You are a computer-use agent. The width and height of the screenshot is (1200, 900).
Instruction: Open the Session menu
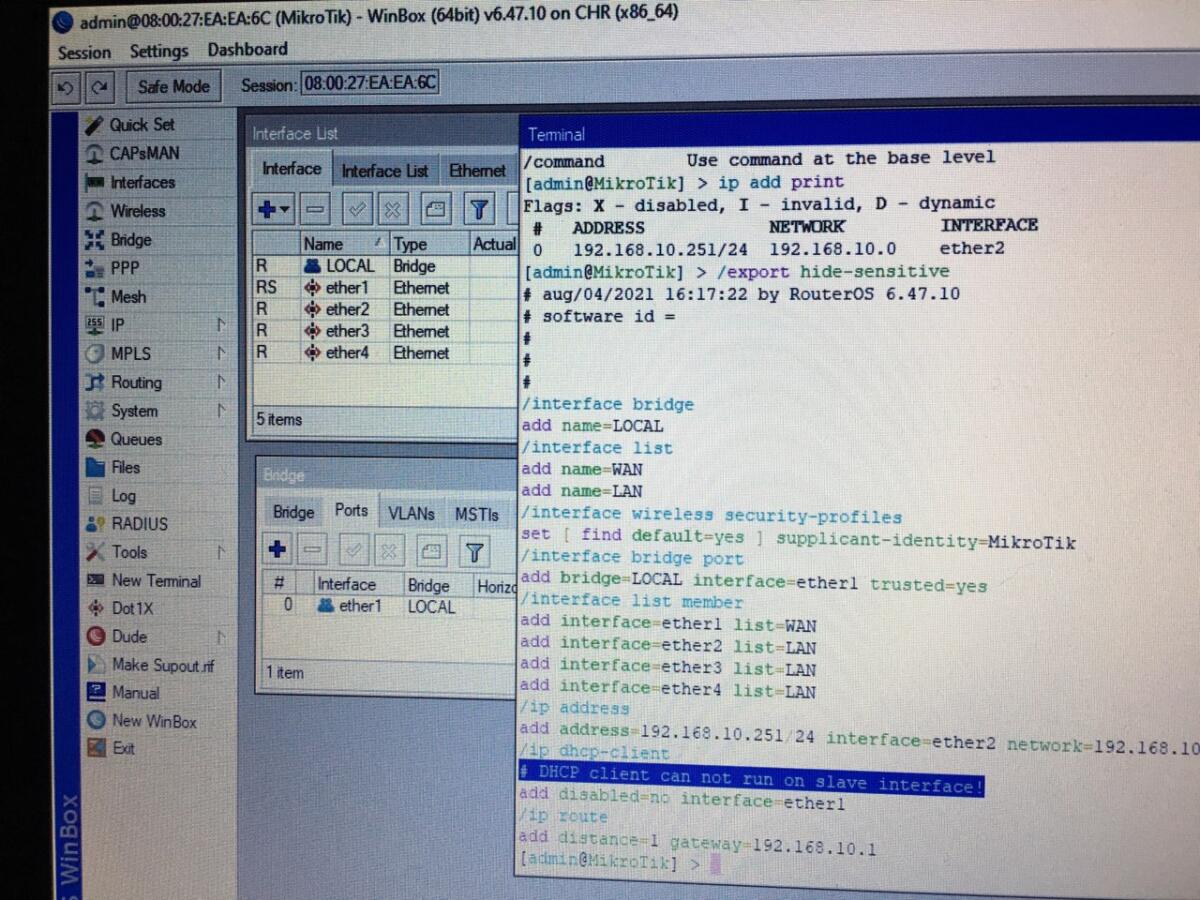tap(84, 52)
